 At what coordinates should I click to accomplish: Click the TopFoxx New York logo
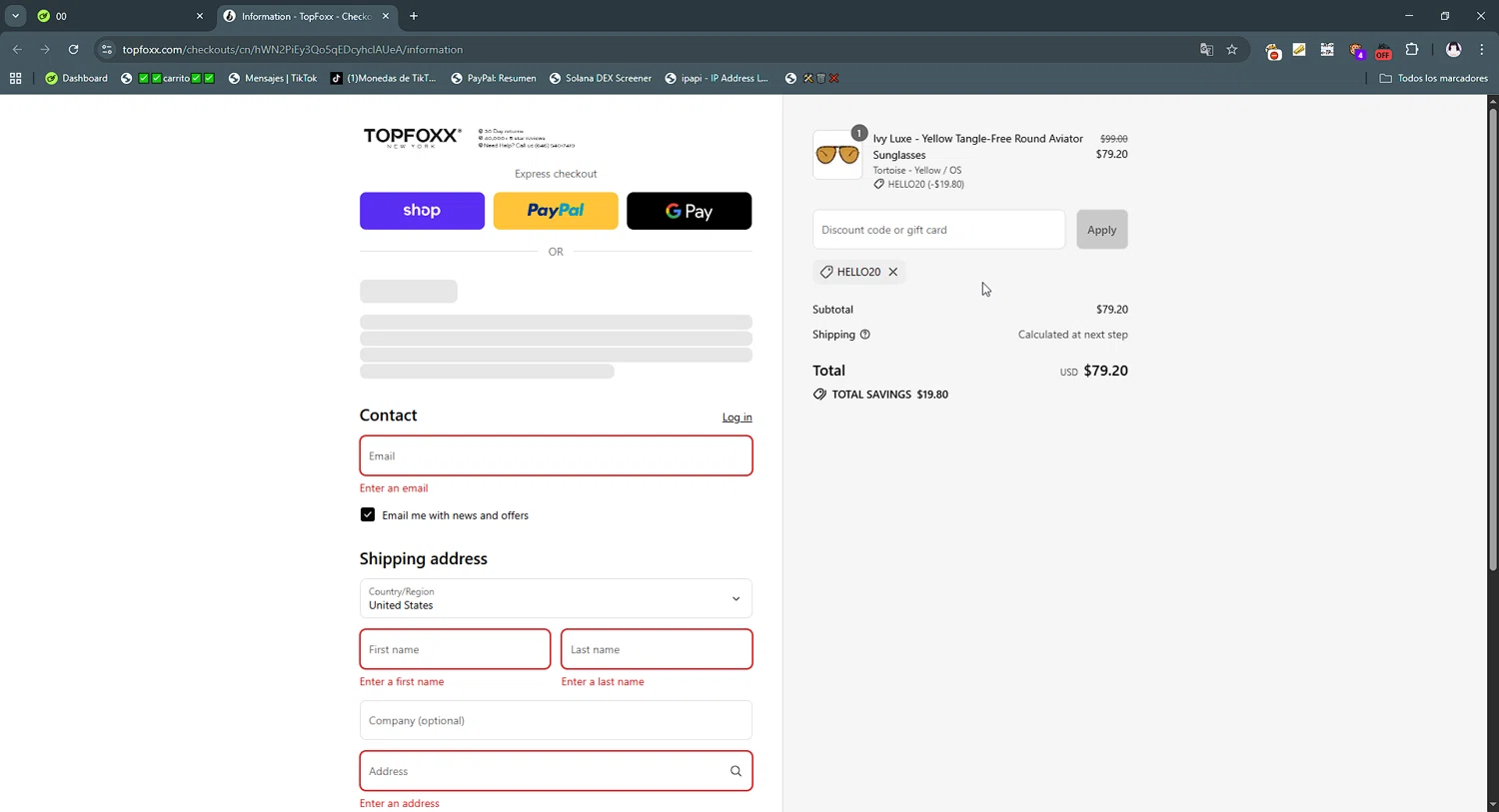(412, 138)
